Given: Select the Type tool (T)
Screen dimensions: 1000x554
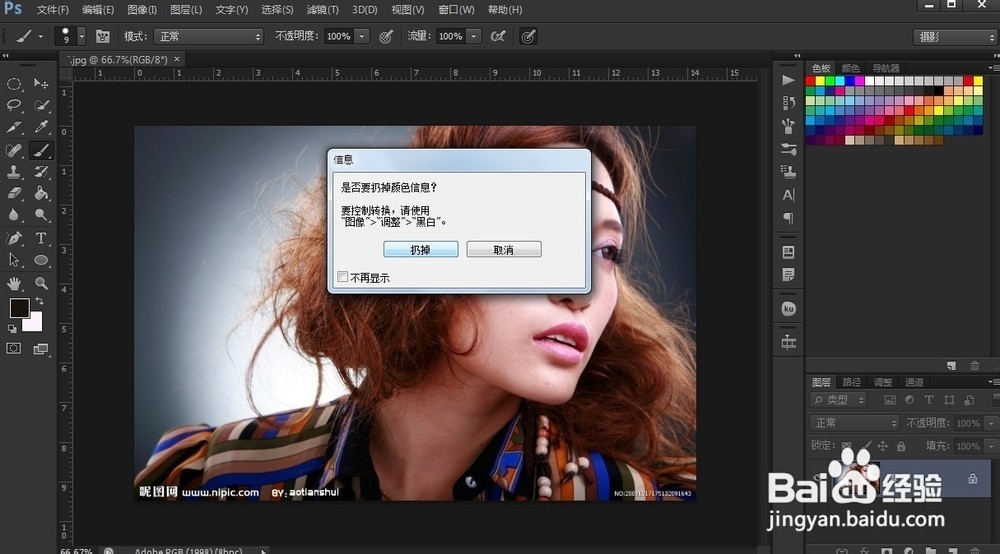Looking at the screenshot, I should tap(41, 238).
